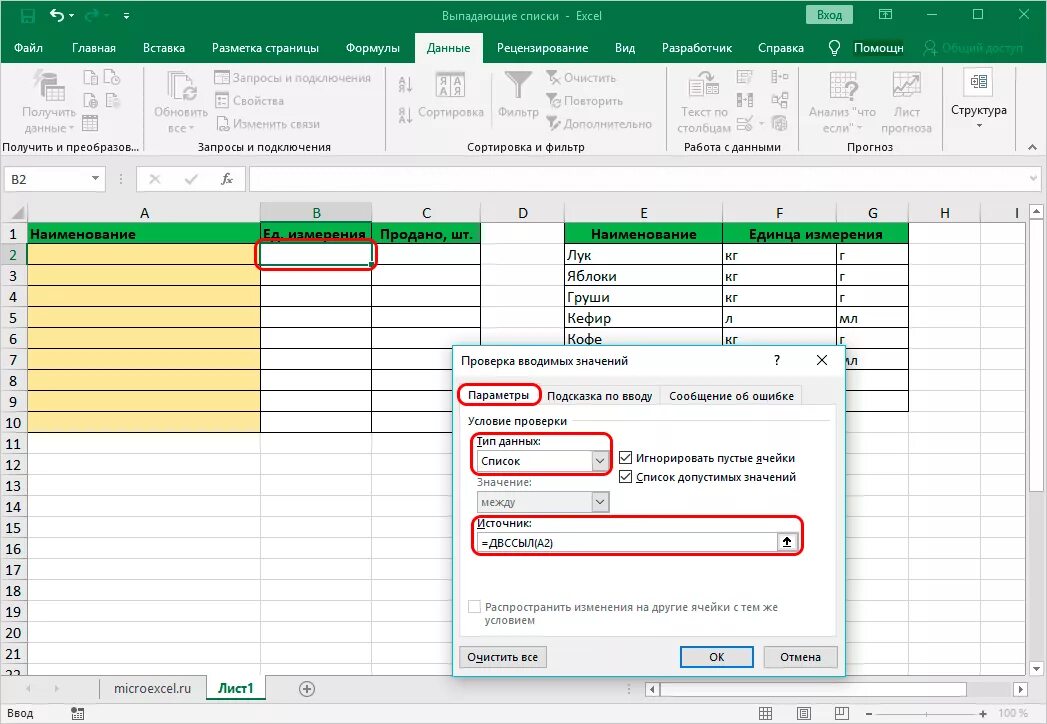Toggle Распространить изменения на другие ячейки checkbox

click(x=474, y=606)
